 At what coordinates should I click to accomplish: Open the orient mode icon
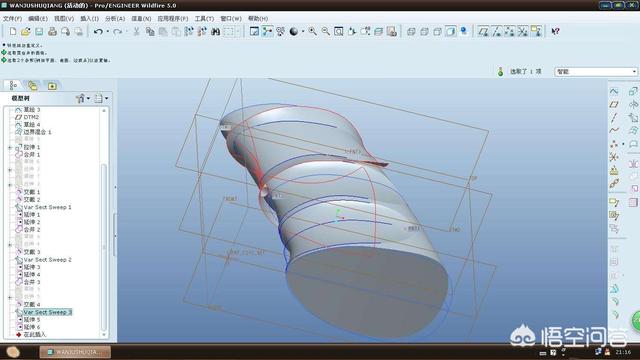coord(280,31)
